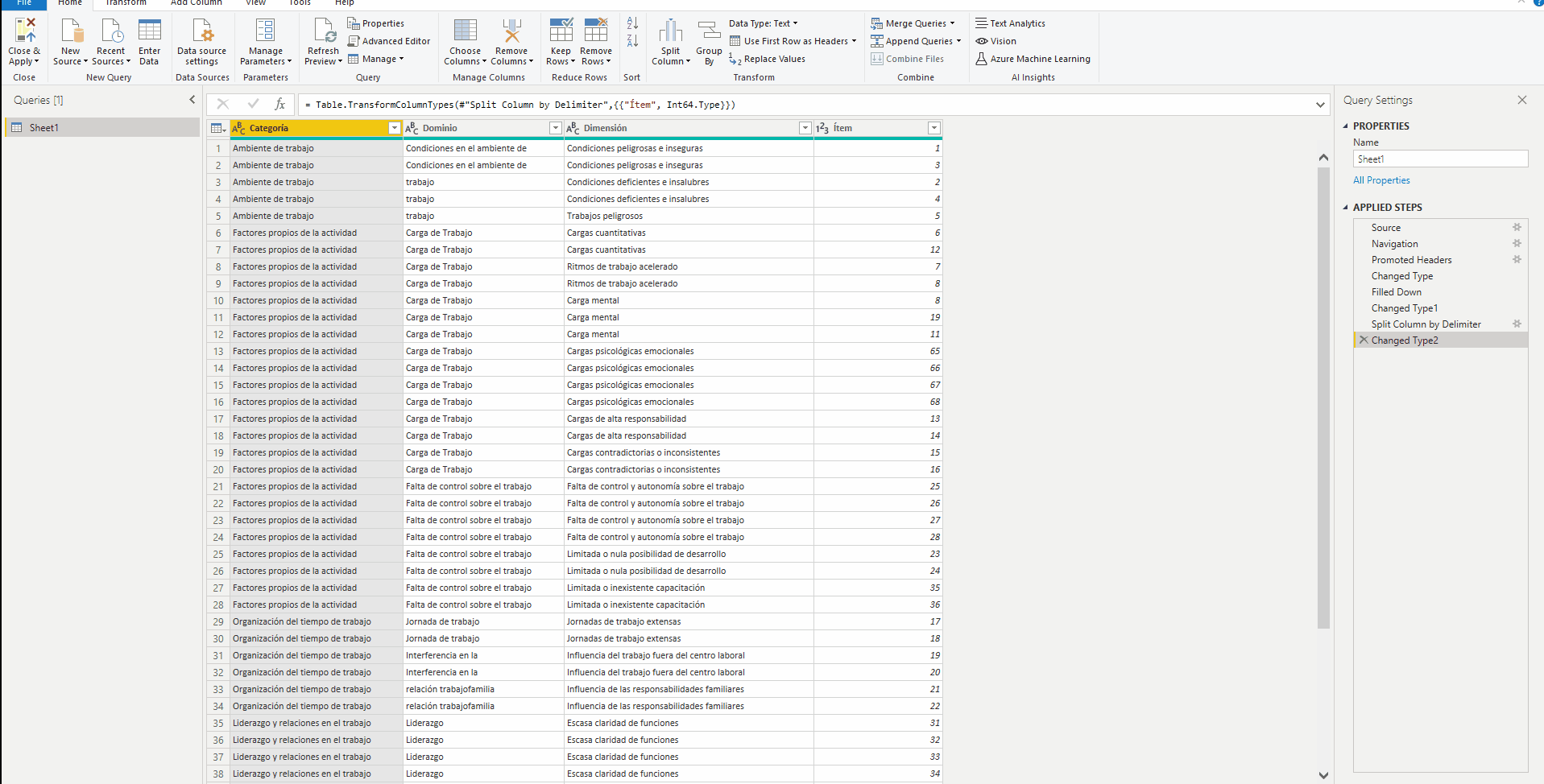Open Dimensión column filter dropdown
Screen dimensions: 1544x784
(x=805, y=128)
